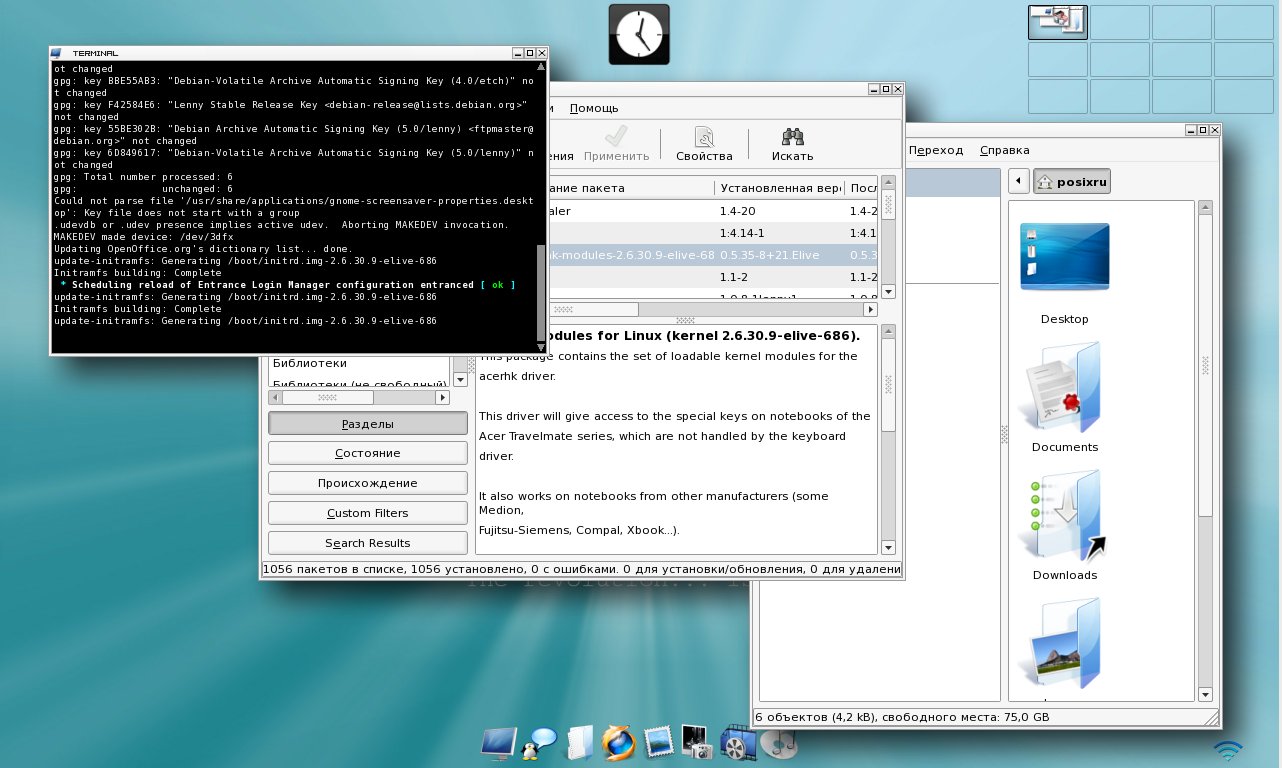This screenshot has width=1282, height=768.
Task: Open the clock widget on the desktop
Action: 639,35
